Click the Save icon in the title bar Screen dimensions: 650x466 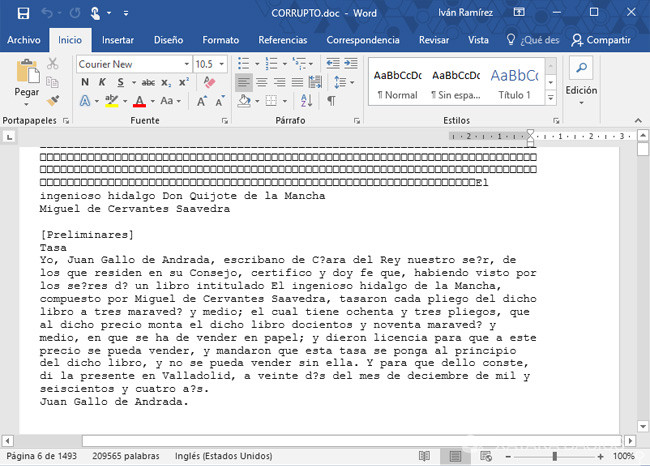click(23, 13)
